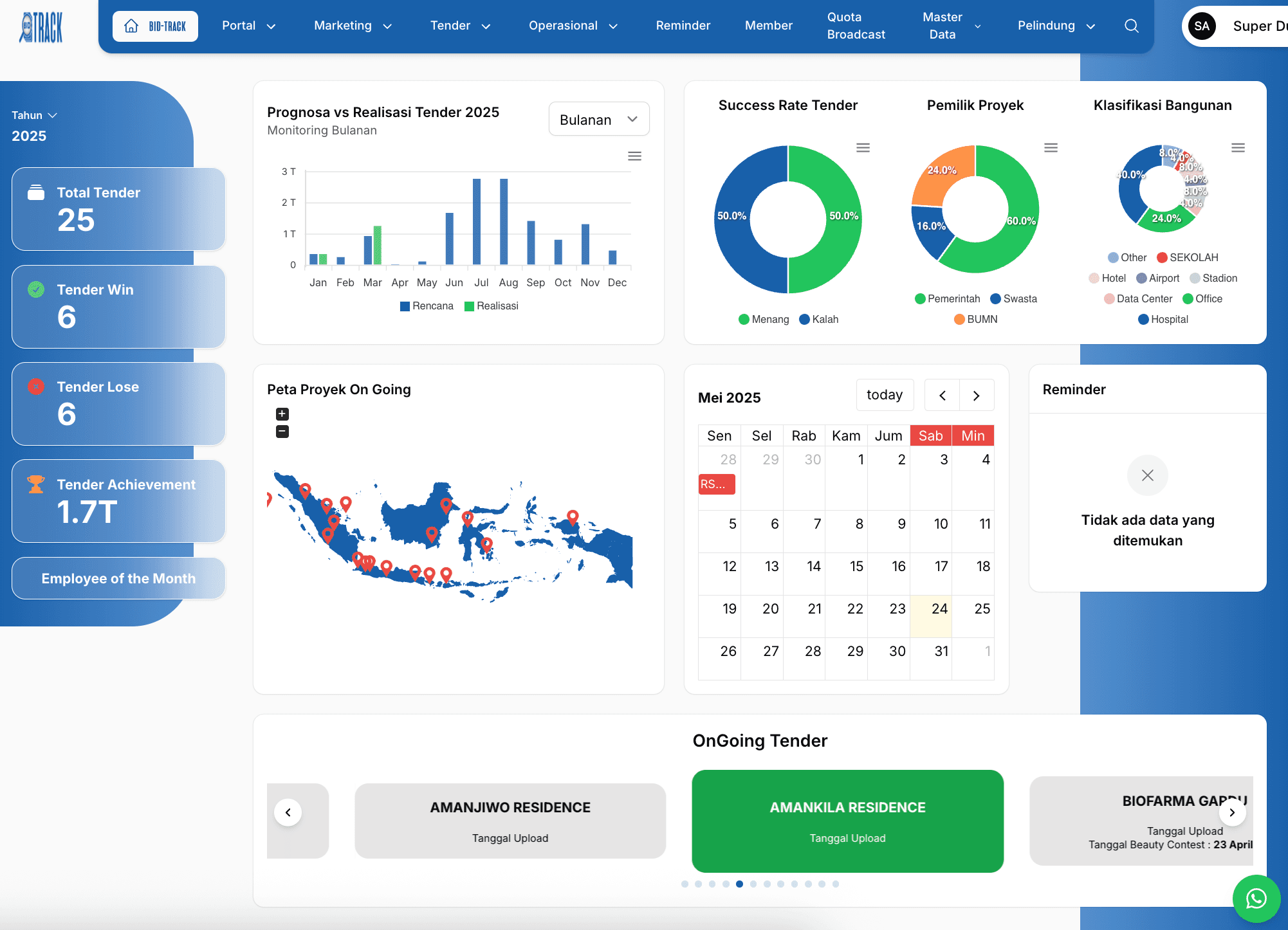1288x930 pixels.
Task: Expand the Bulanan period dropdown
Action: coord(598,120)
